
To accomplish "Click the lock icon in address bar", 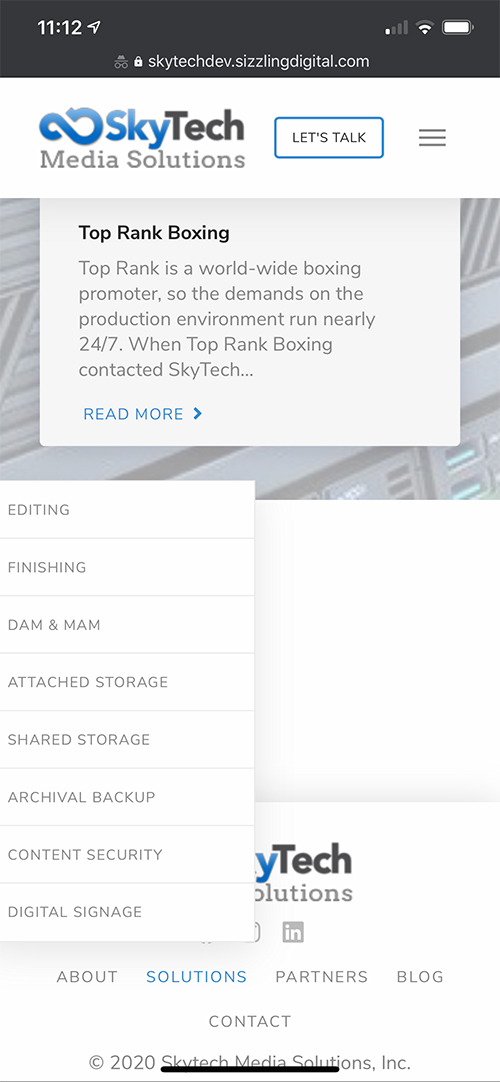I will [x=138, y=61].
